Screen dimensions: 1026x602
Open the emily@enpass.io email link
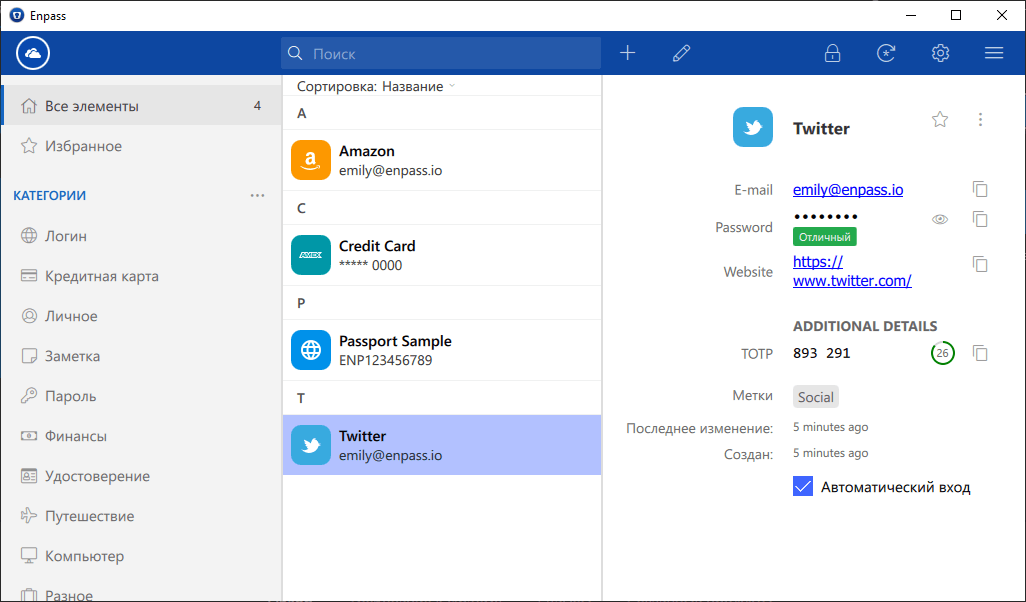pos(848,190)
